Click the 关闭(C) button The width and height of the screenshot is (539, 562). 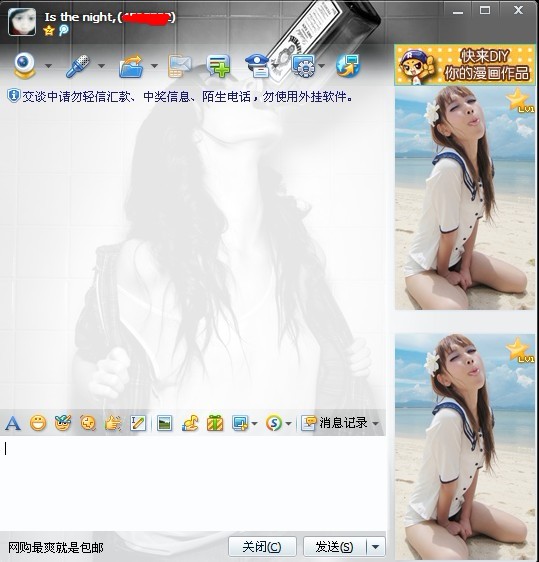pos(262,547)
